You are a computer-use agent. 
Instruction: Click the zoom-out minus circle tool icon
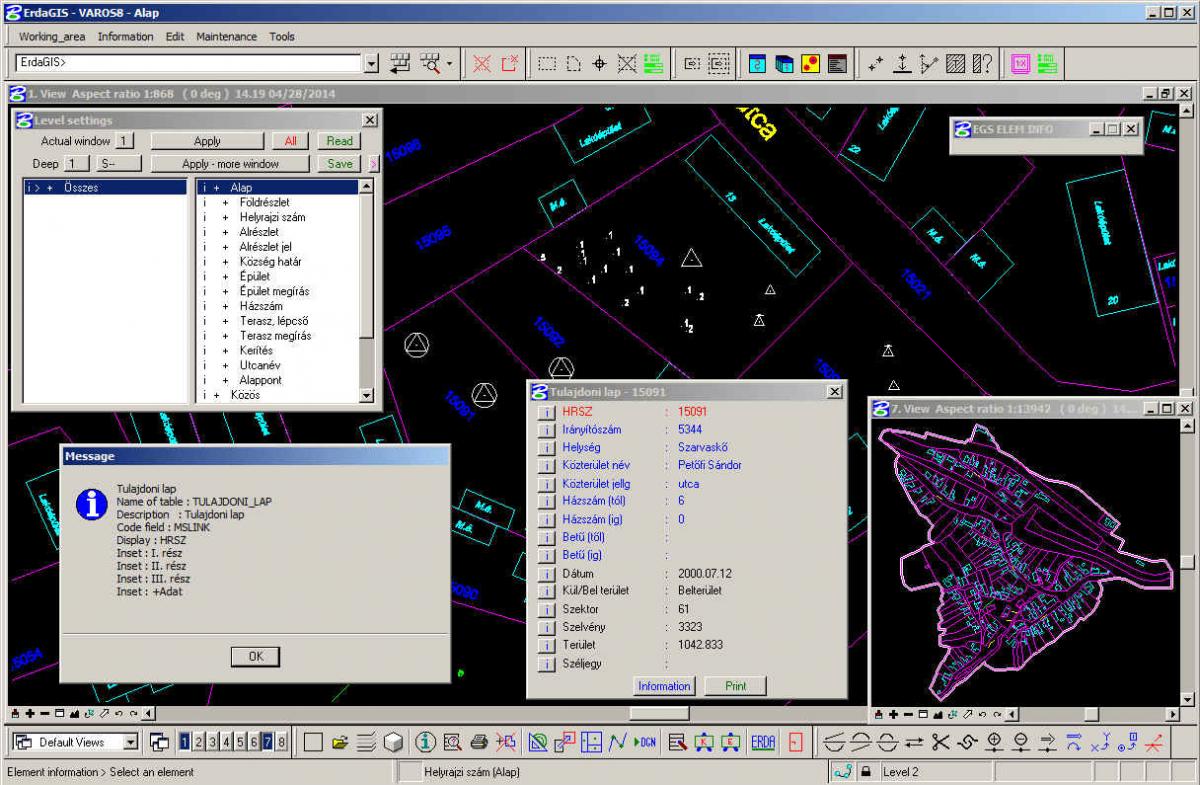1021,742
